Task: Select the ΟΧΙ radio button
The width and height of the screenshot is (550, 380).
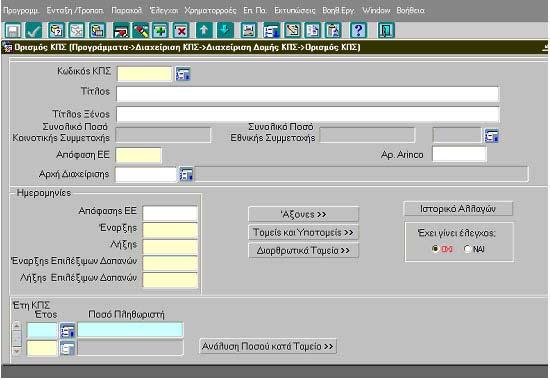Action: pyautogui.click(x=435, y=249)
